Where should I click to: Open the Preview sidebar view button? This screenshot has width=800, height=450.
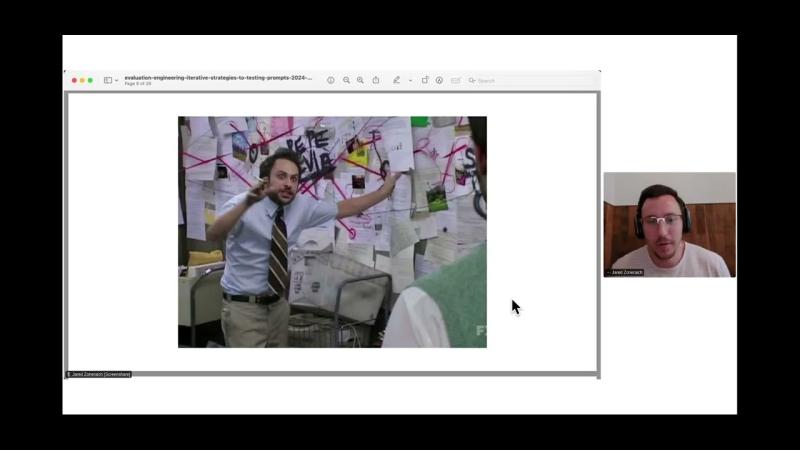108,81
